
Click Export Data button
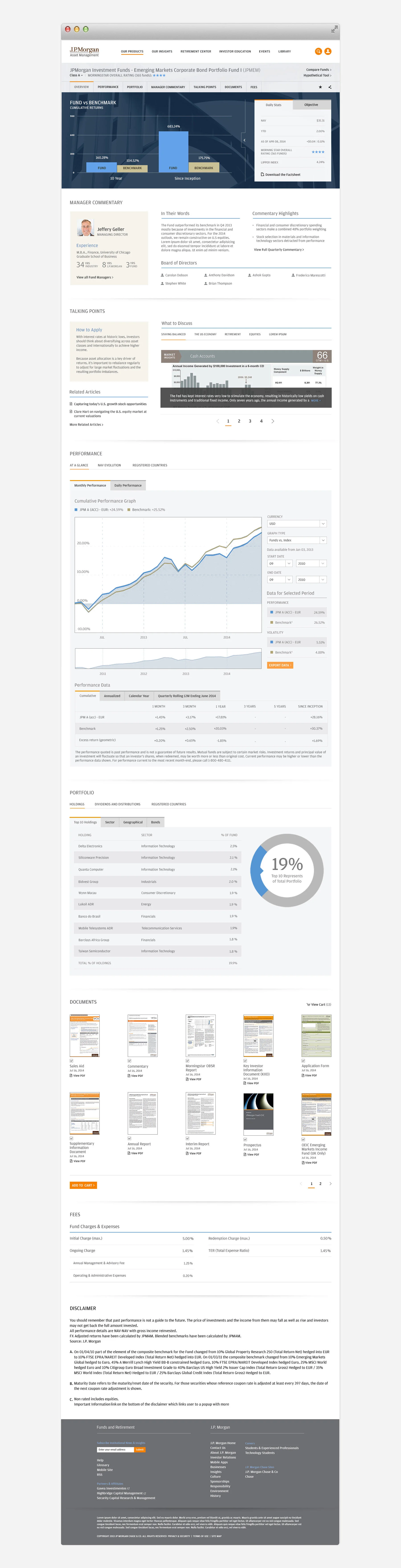coord(280,665)
